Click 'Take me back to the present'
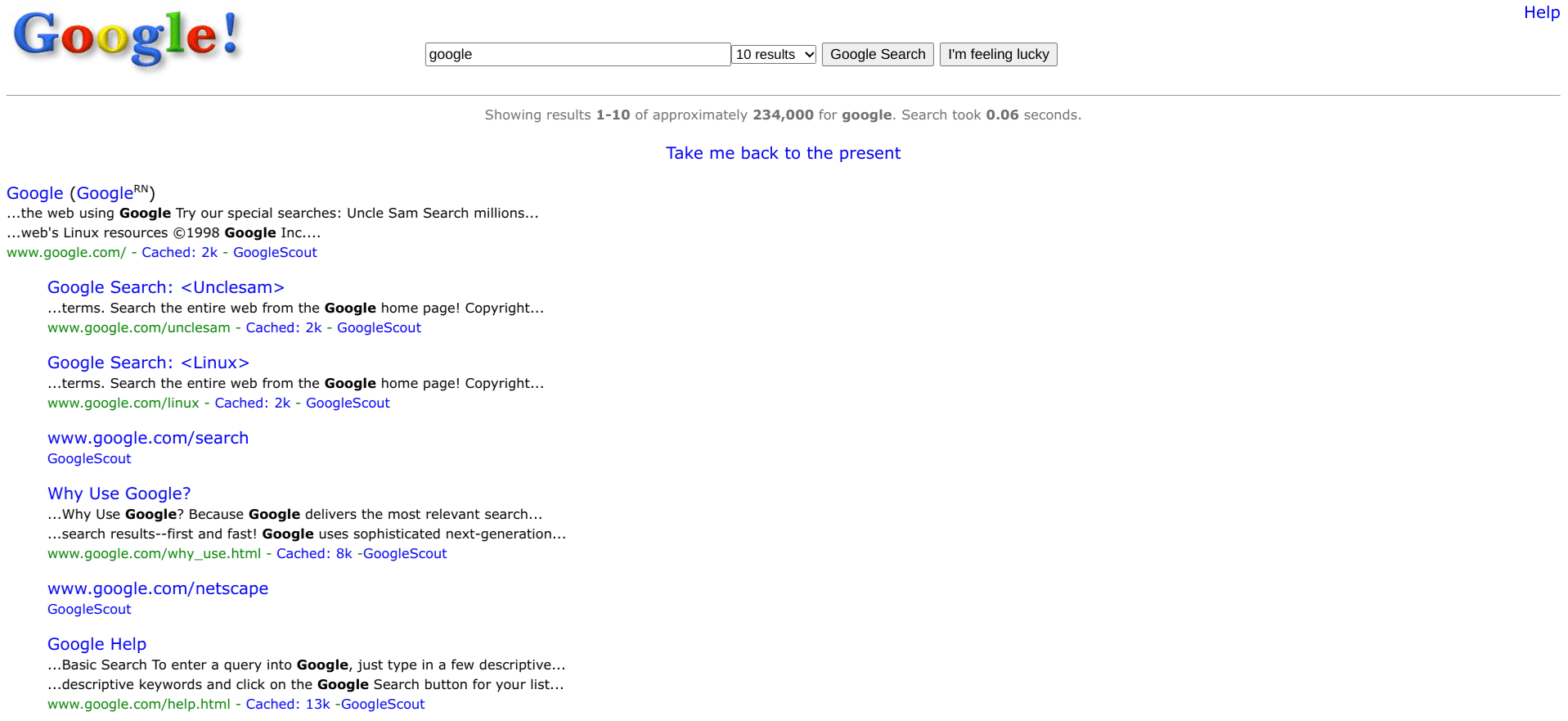This screenshot has height=721, width=1568. pyautogui.click(x=783, y=153)
